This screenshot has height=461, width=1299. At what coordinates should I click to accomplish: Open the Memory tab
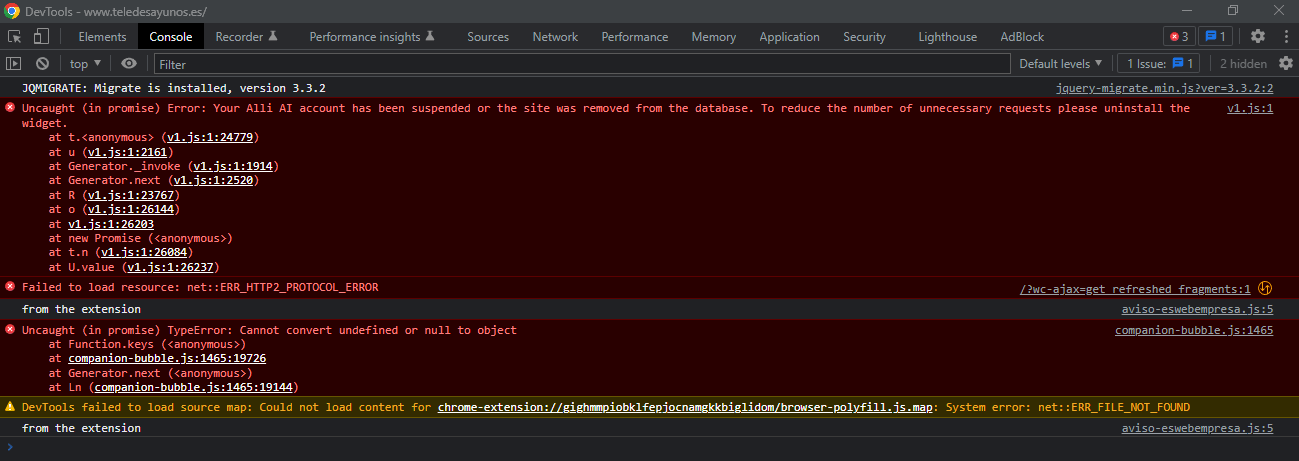point(714,37)
